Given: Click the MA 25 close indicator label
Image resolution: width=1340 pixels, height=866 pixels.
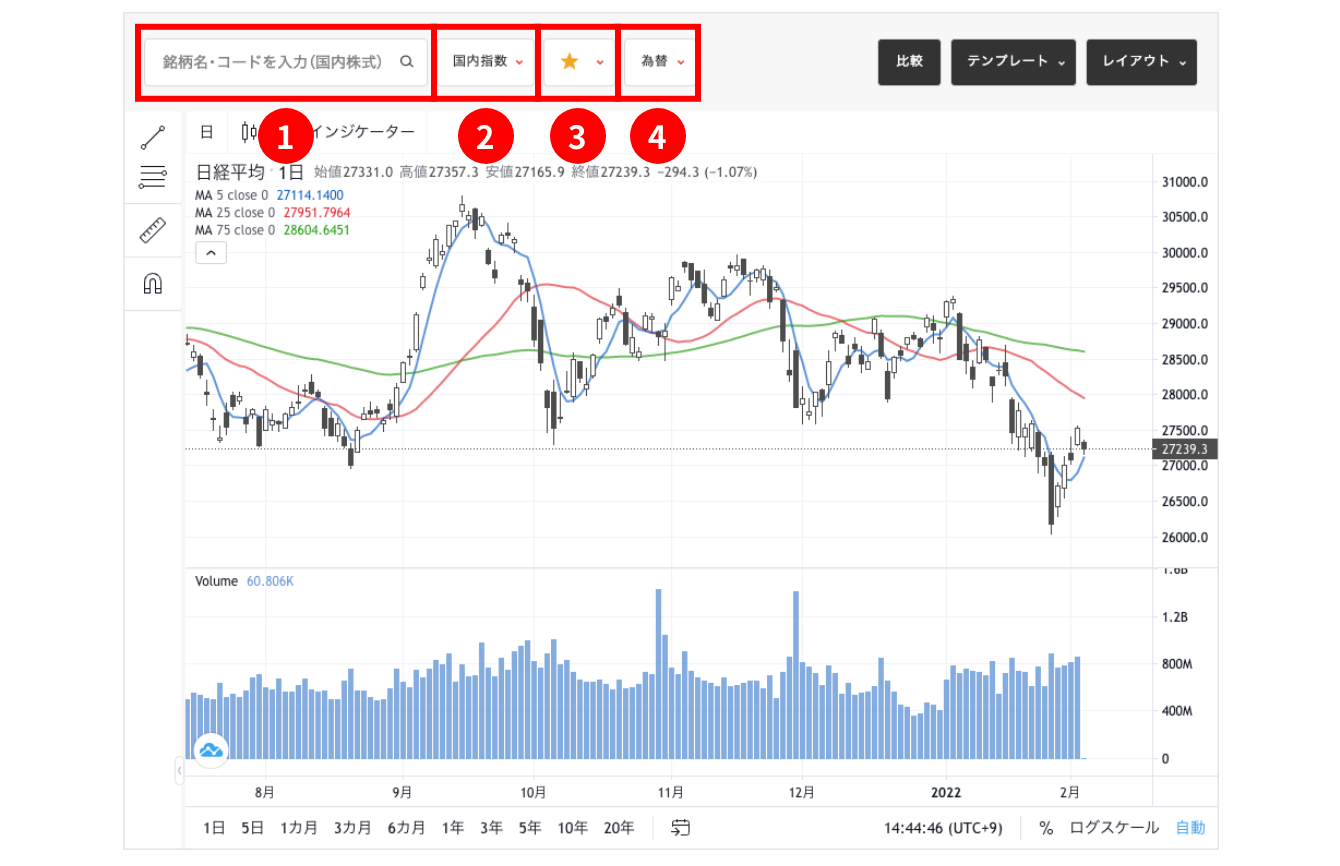Looking at the screenshot, I should tap(235, 213).
